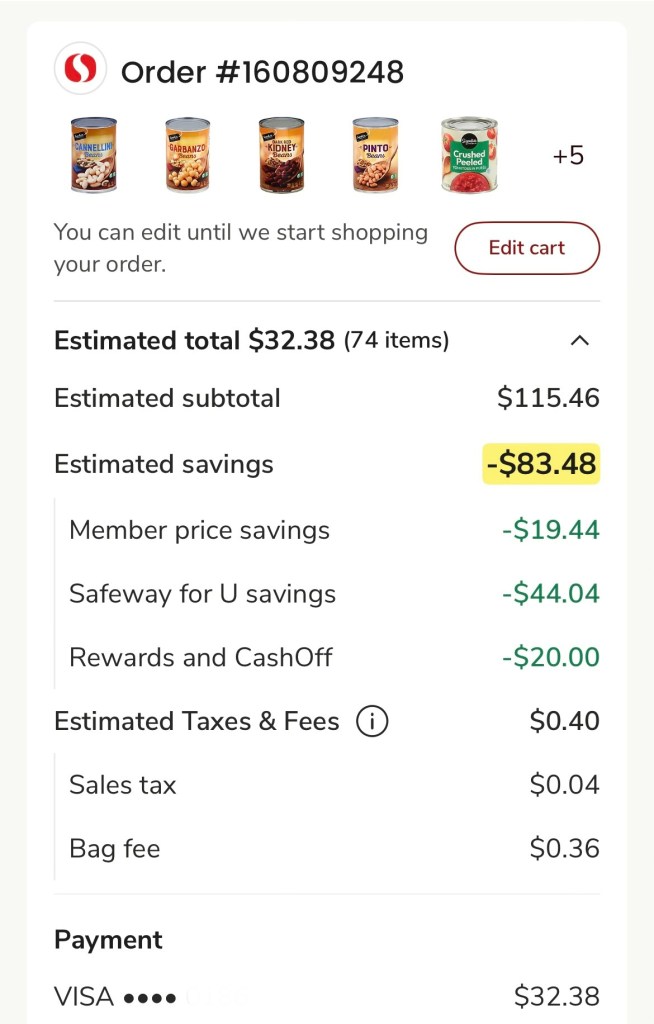Image resolution: width=654 pixels, height=1024 pixels.
Task: Collapse the Estimated total section chevron
Action: 579,340
